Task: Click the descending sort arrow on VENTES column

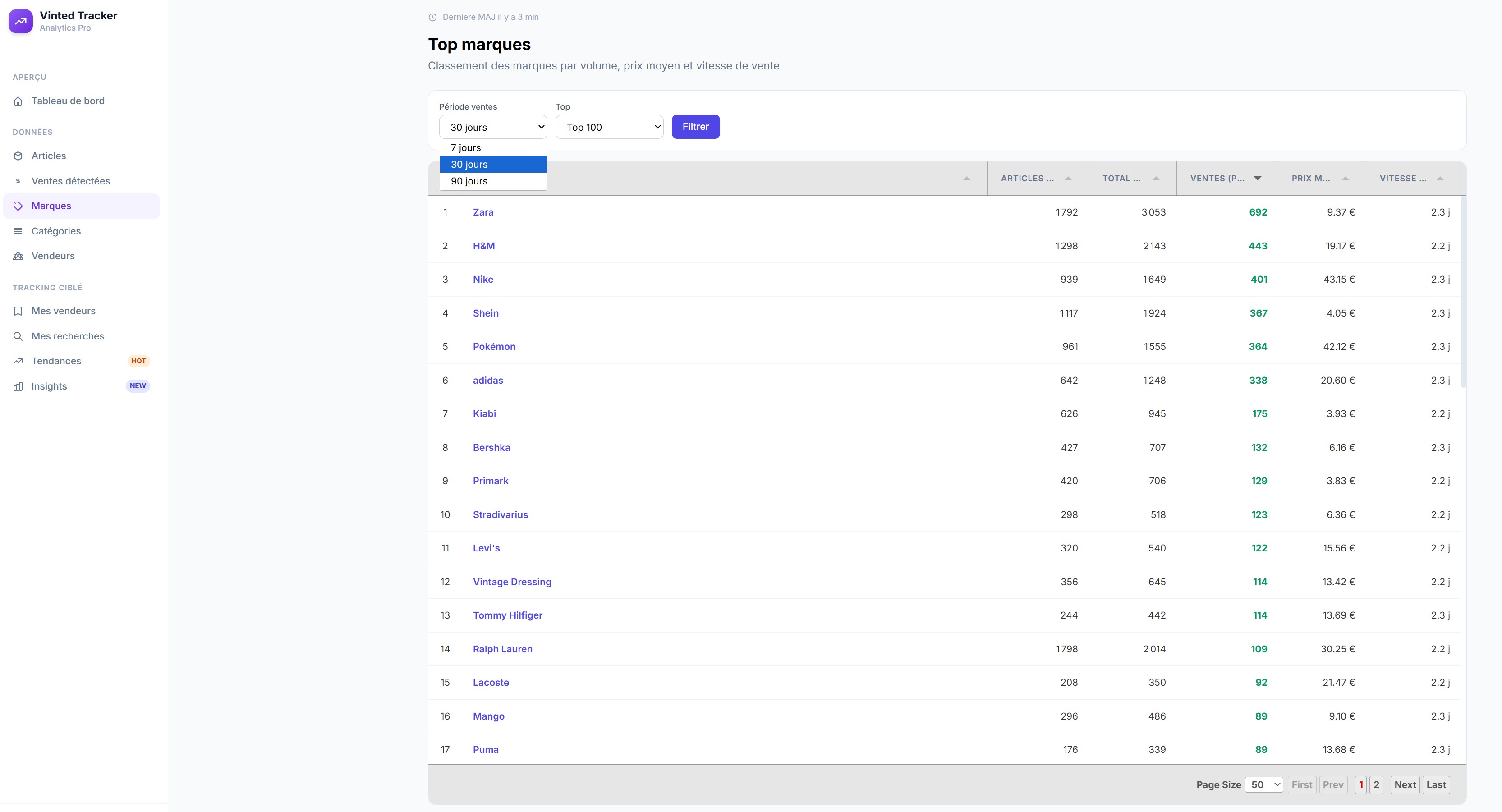Action: 1258,179
